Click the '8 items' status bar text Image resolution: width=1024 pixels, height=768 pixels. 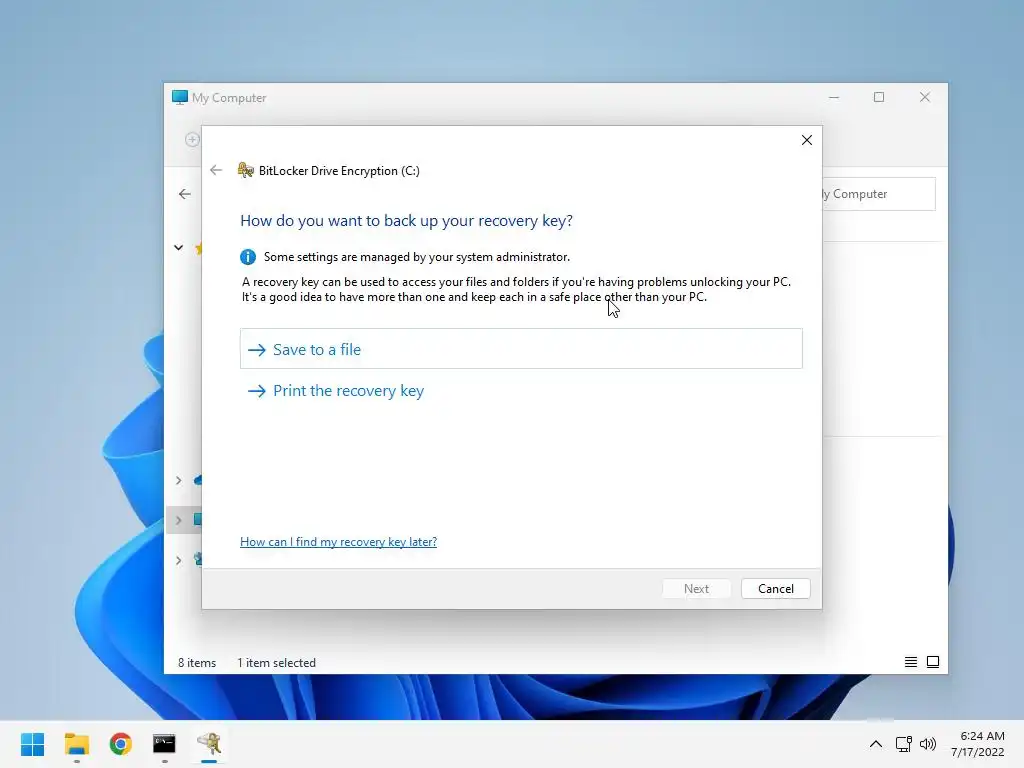pos(197,662)
